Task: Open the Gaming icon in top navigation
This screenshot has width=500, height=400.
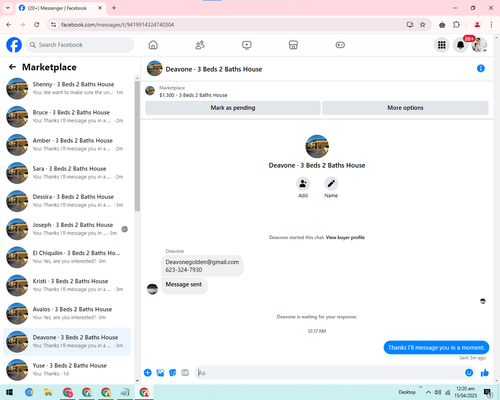Action: pyautogui.click(x=340, y=45)
